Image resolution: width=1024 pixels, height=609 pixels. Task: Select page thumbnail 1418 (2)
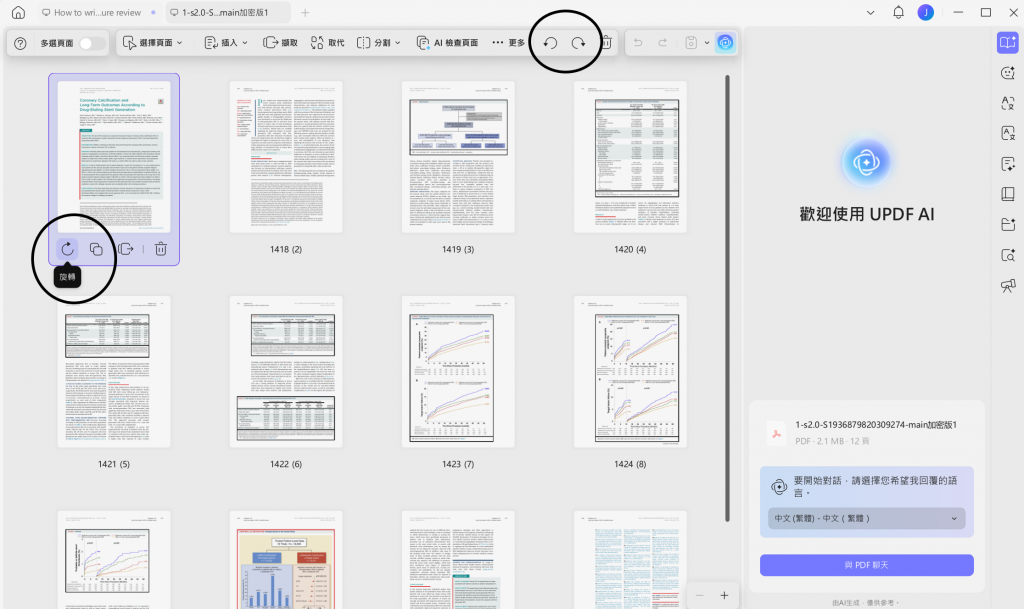pos(286,157)
